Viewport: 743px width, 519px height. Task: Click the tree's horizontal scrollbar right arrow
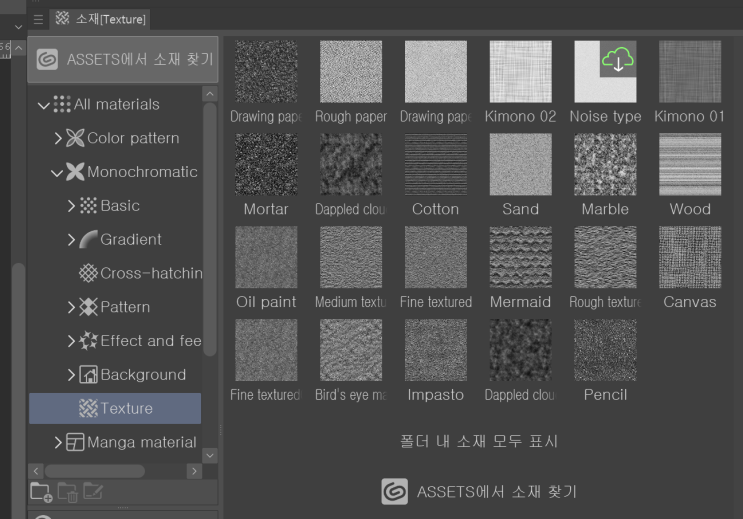tap(194, 470)
